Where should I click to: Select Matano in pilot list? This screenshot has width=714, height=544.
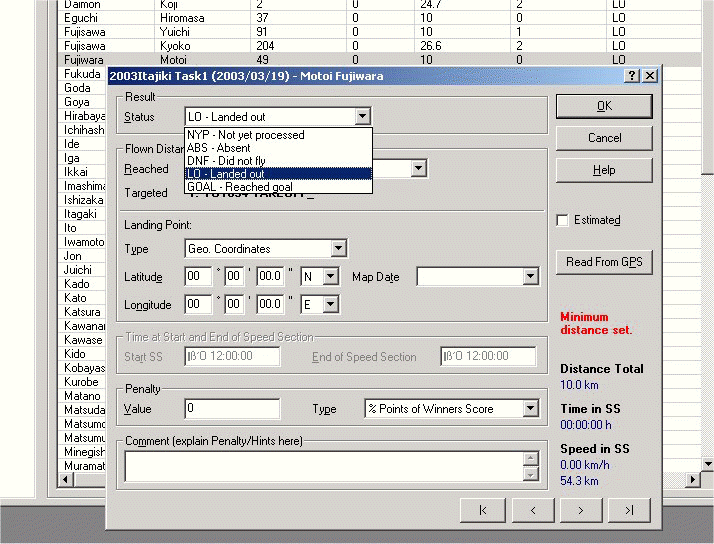82,396
